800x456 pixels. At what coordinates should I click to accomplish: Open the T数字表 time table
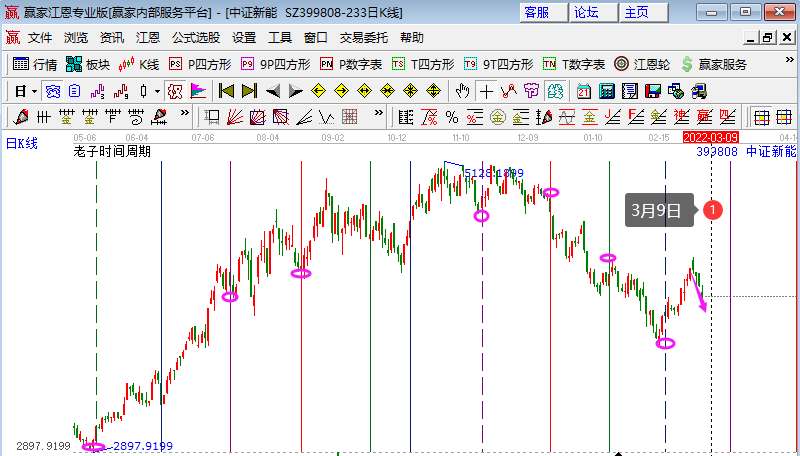click(574, 64)
